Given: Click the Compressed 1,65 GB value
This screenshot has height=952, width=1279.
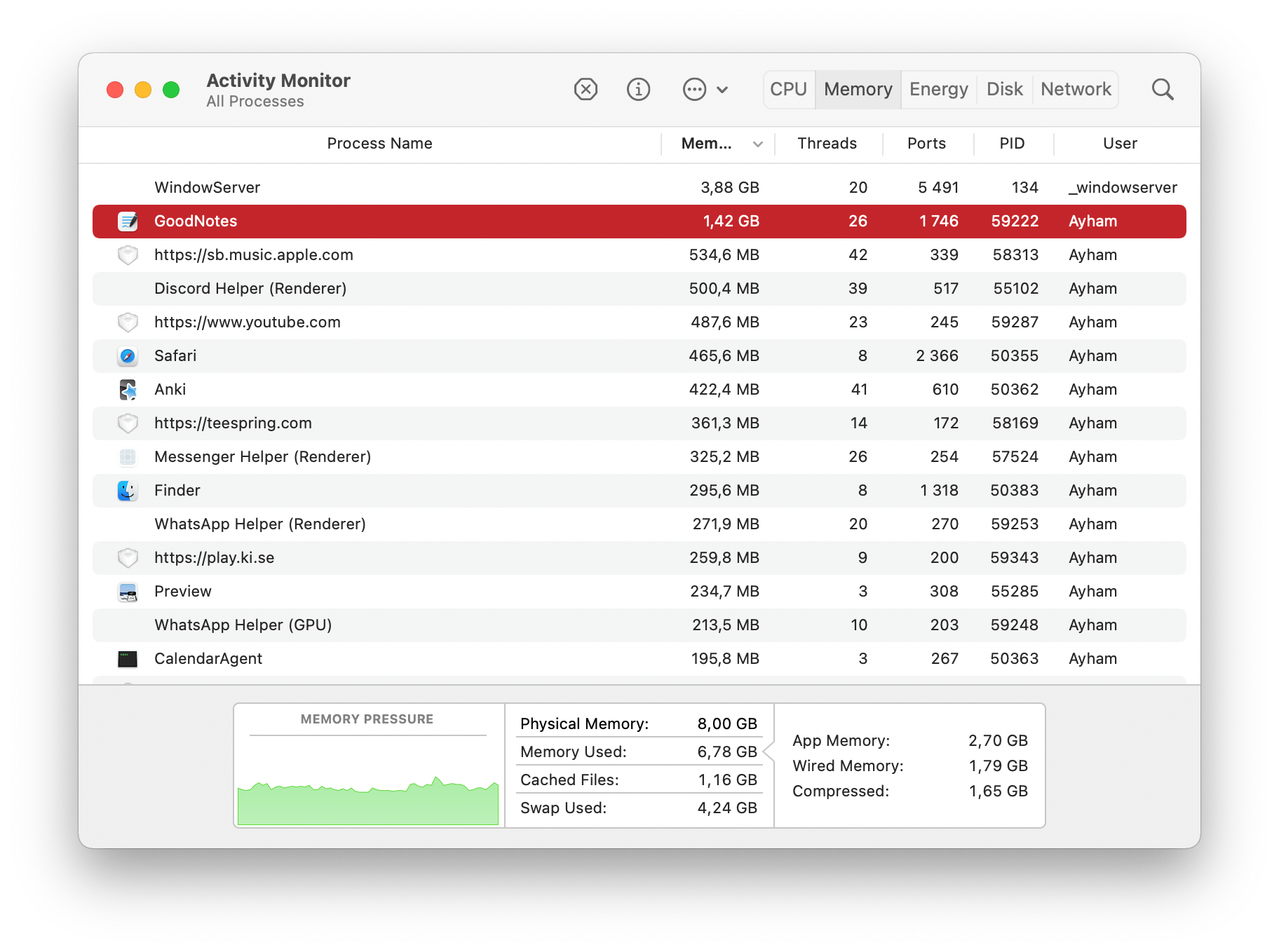Looking at the screenshot, I should (x=998, y=791).
